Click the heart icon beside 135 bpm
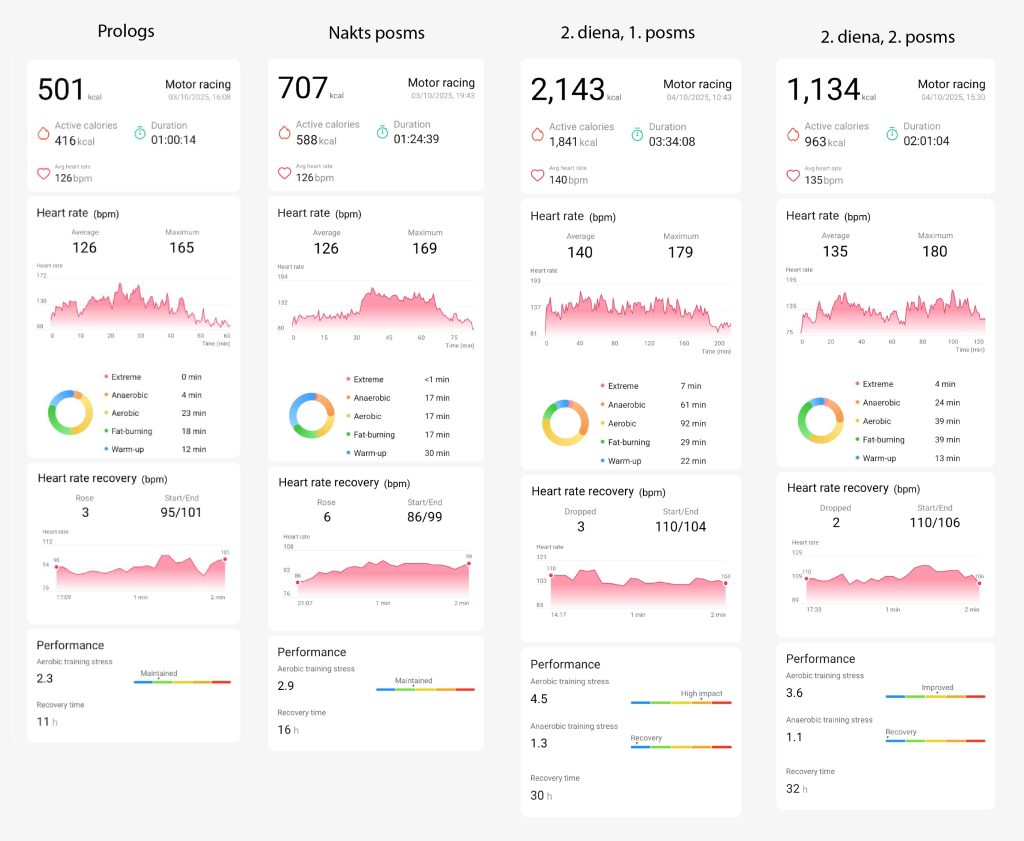1024x841 pixels. click(x=793, y=175)
